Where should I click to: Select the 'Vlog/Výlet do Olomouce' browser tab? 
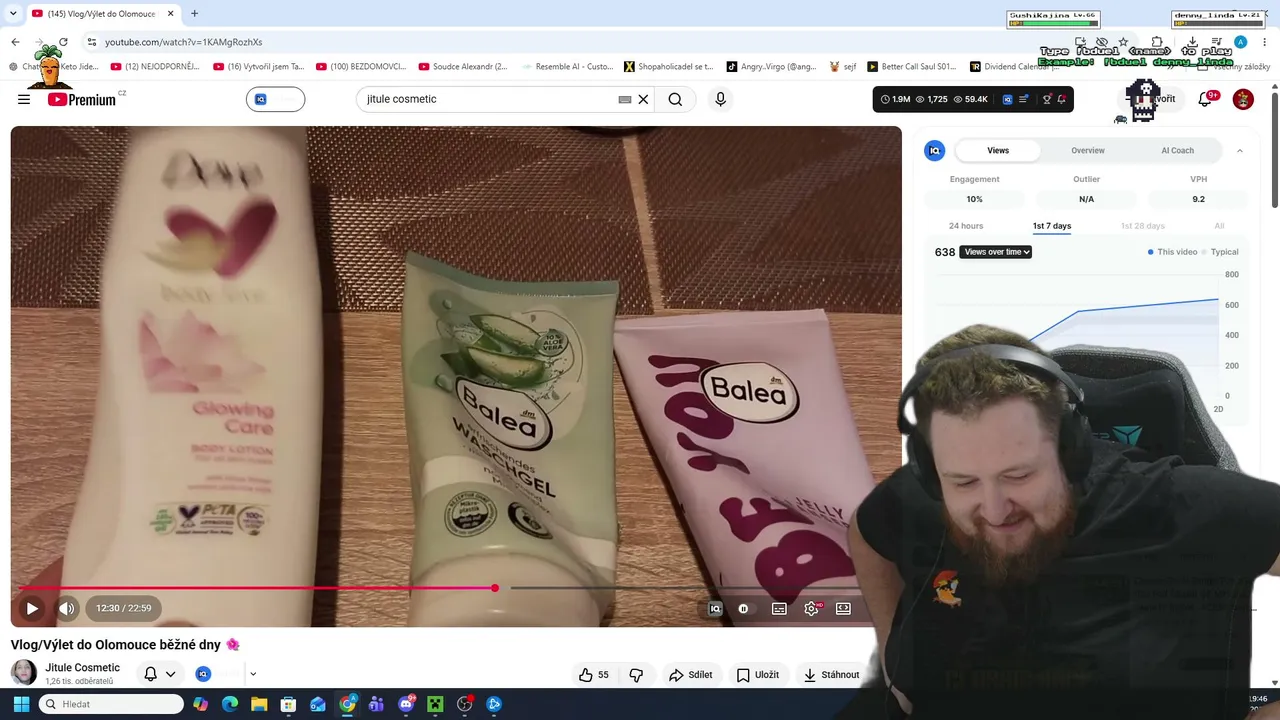(102, 14)
